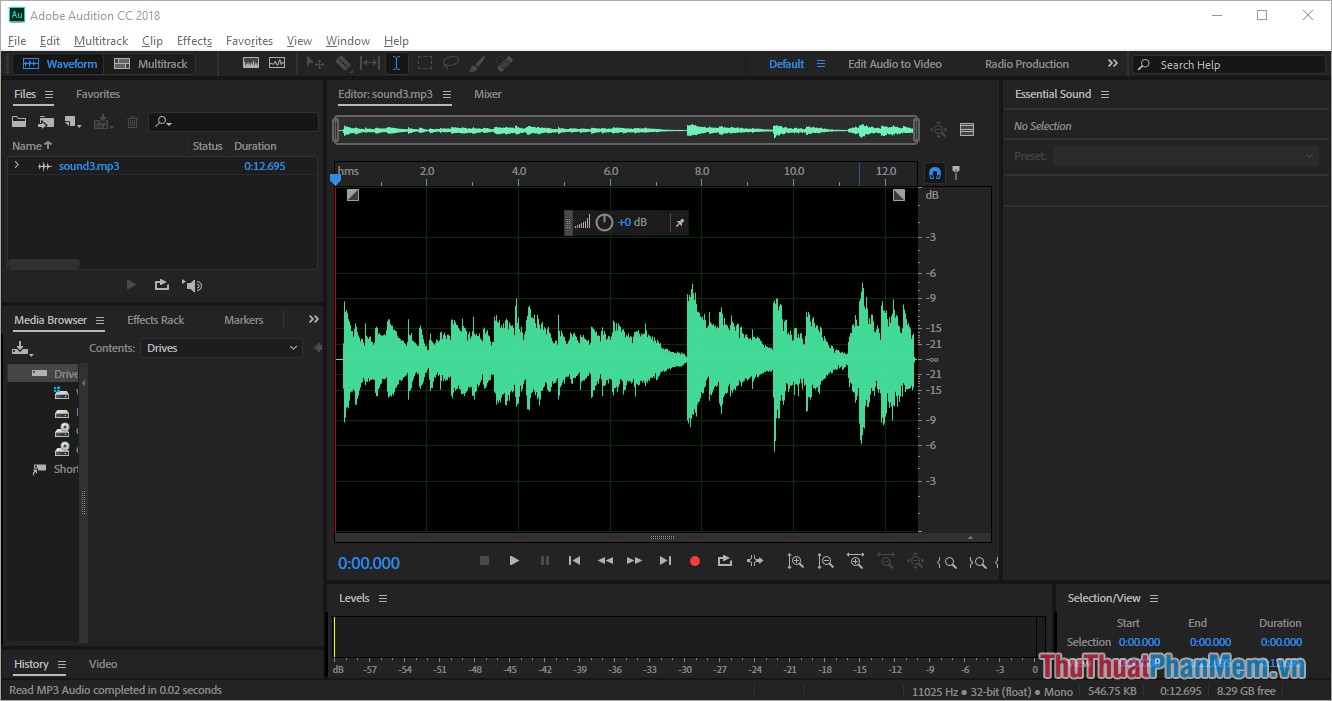Start recording with the red record button

click(x=695, y=561)
